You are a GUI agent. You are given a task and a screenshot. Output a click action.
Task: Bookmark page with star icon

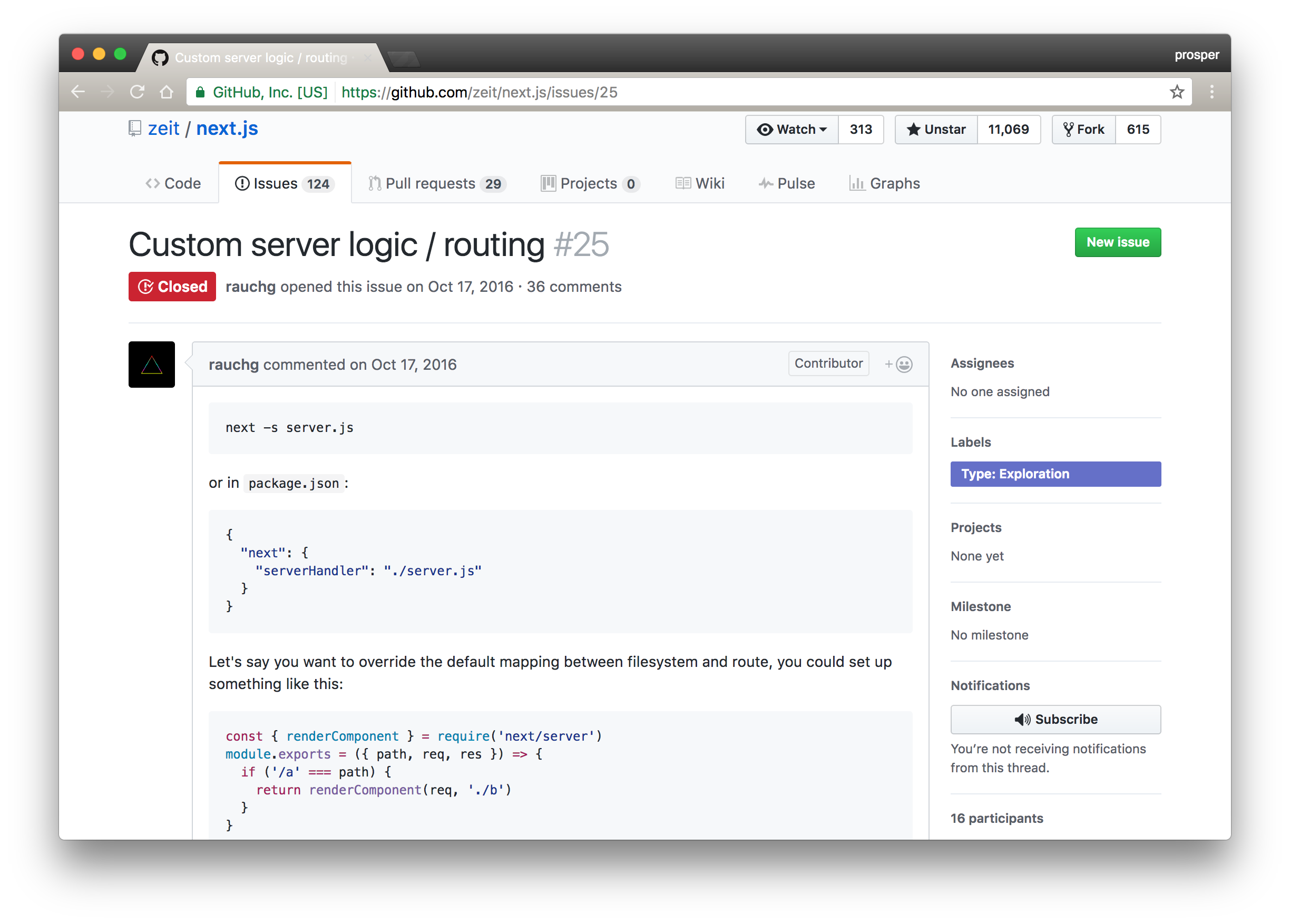[x=1177, y=92]
